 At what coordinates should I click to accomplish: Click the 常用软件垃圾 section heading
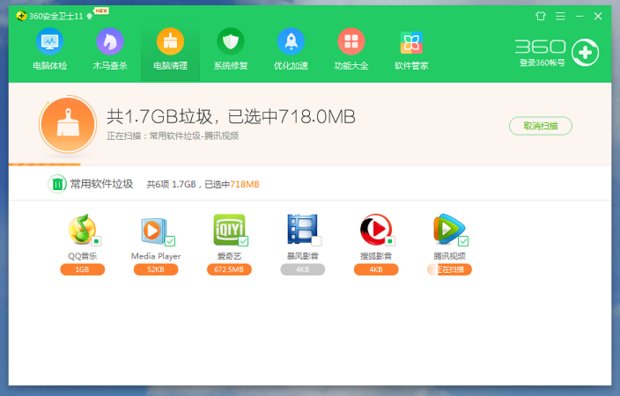(101, 184)
